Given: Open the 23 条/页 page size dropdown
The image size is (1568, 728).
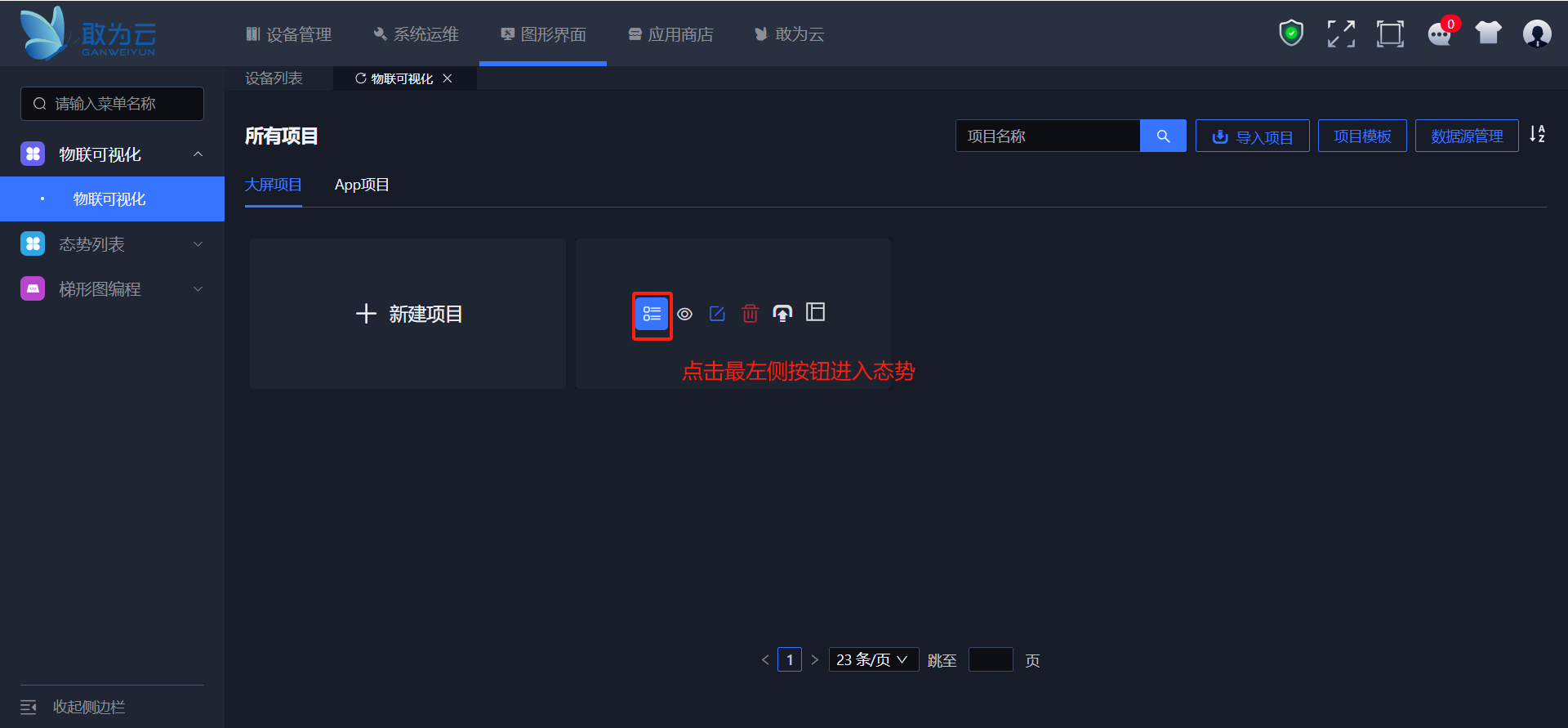Looking at the screenshot, I should (874, 659).
